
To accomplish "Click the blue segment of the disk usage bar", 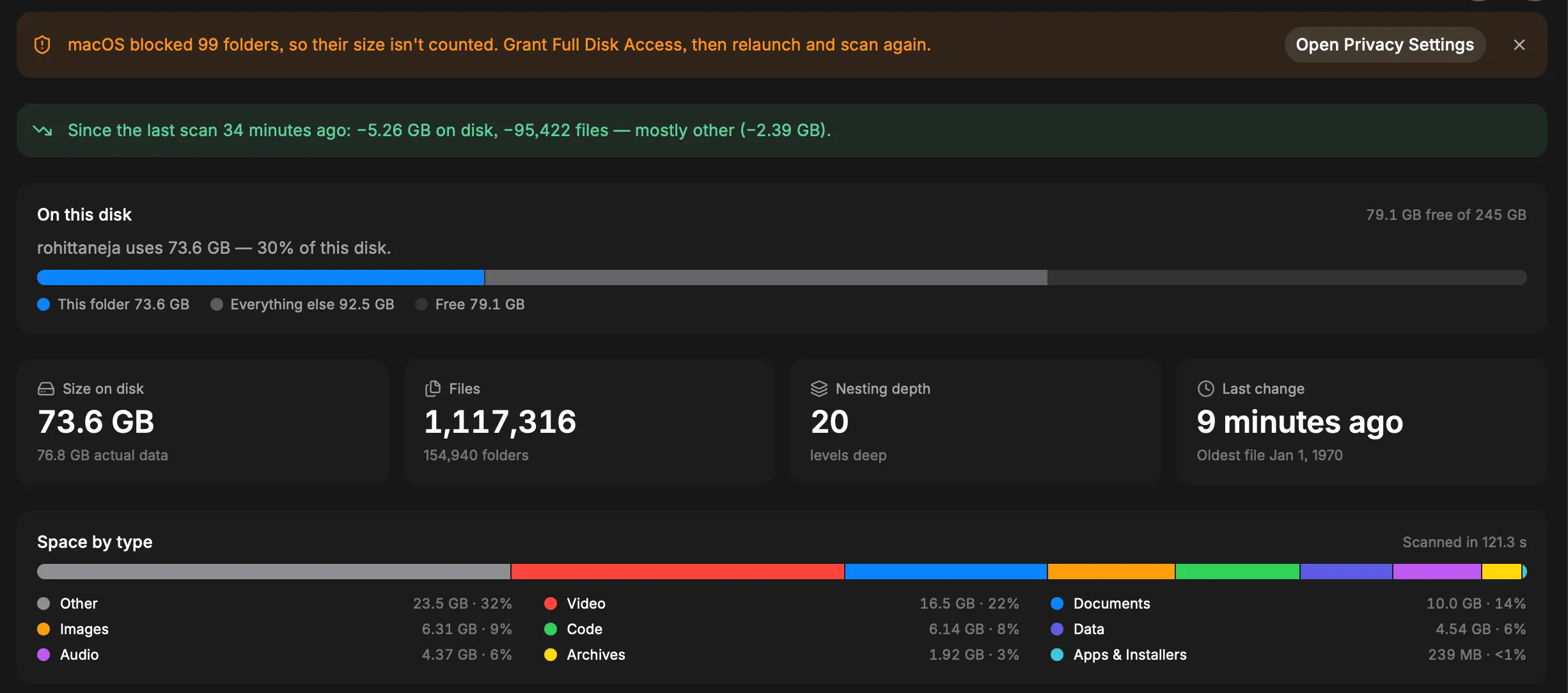I will (261, 277).
